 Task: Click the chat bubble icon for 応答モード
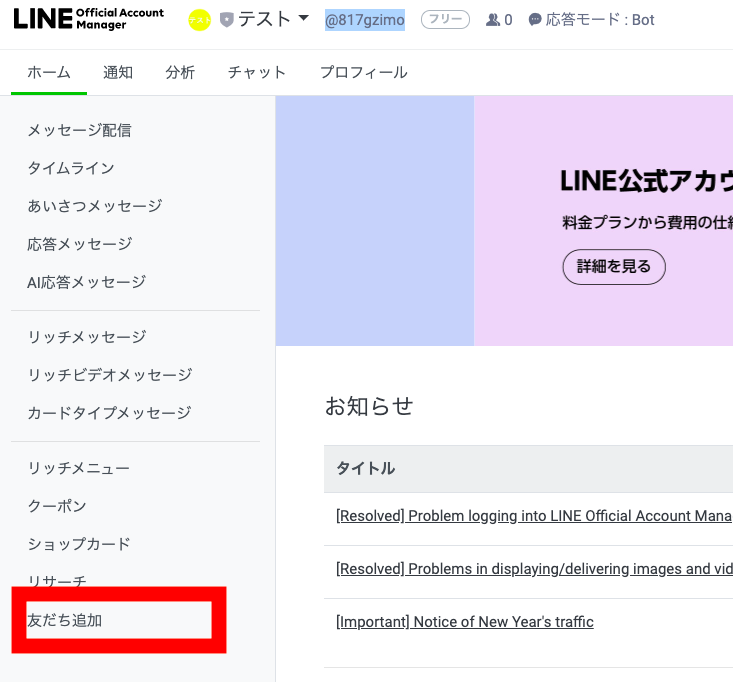pos(535,20)
